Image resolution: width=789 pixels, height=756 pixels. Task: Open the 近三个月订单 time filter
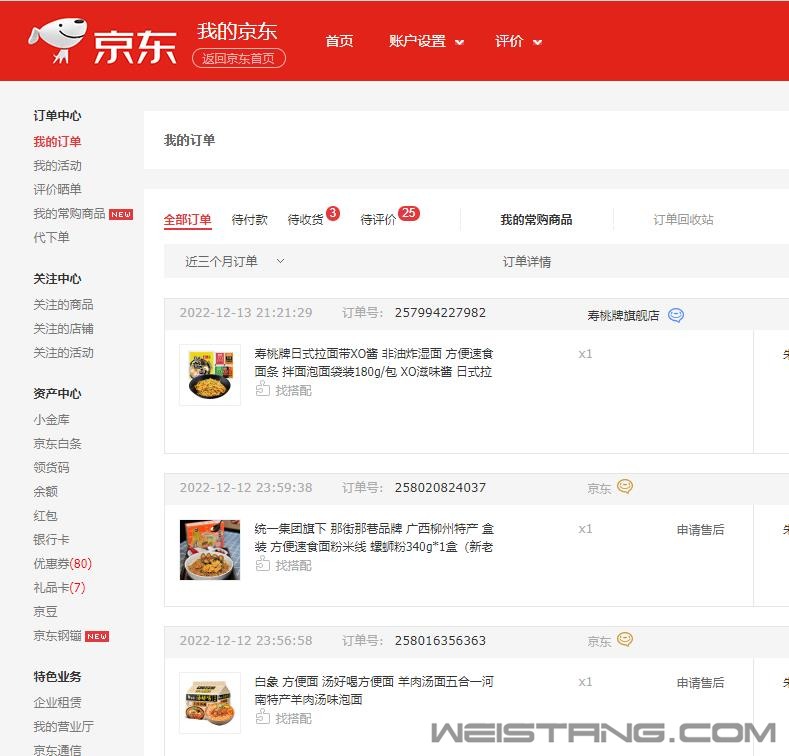point(234,261)
